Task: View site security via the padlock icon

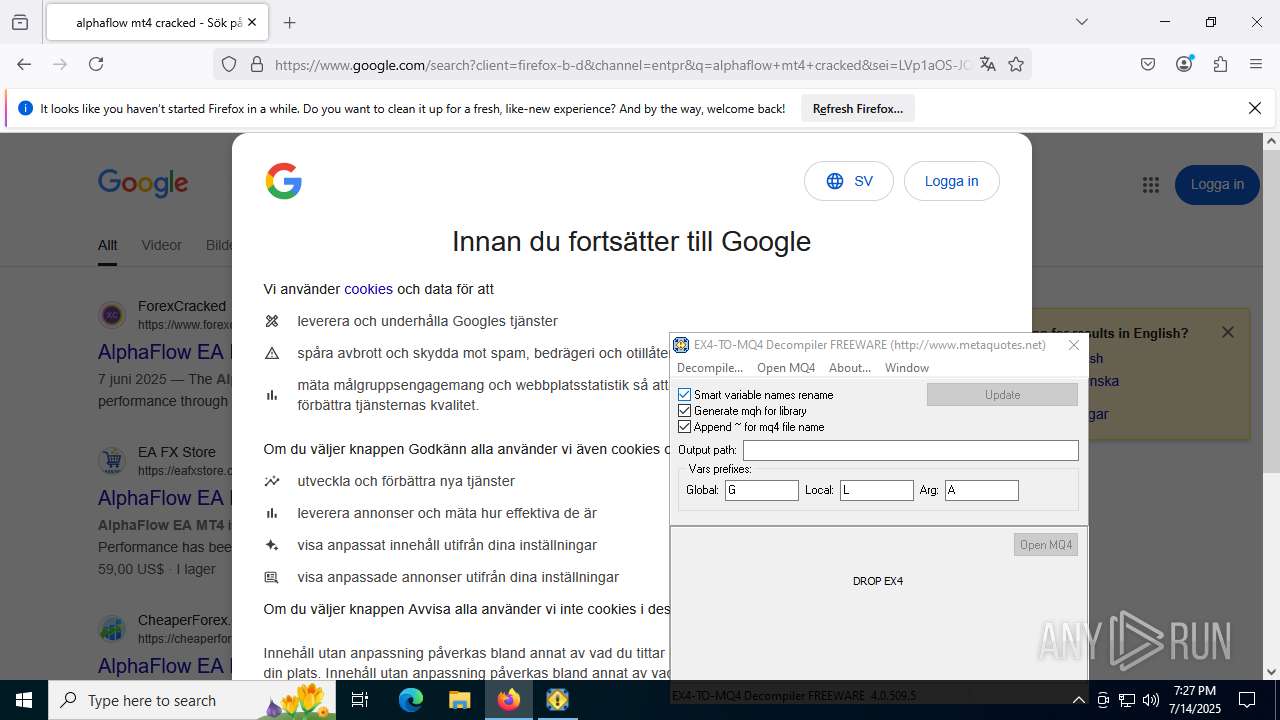Action: pos(257,65)
